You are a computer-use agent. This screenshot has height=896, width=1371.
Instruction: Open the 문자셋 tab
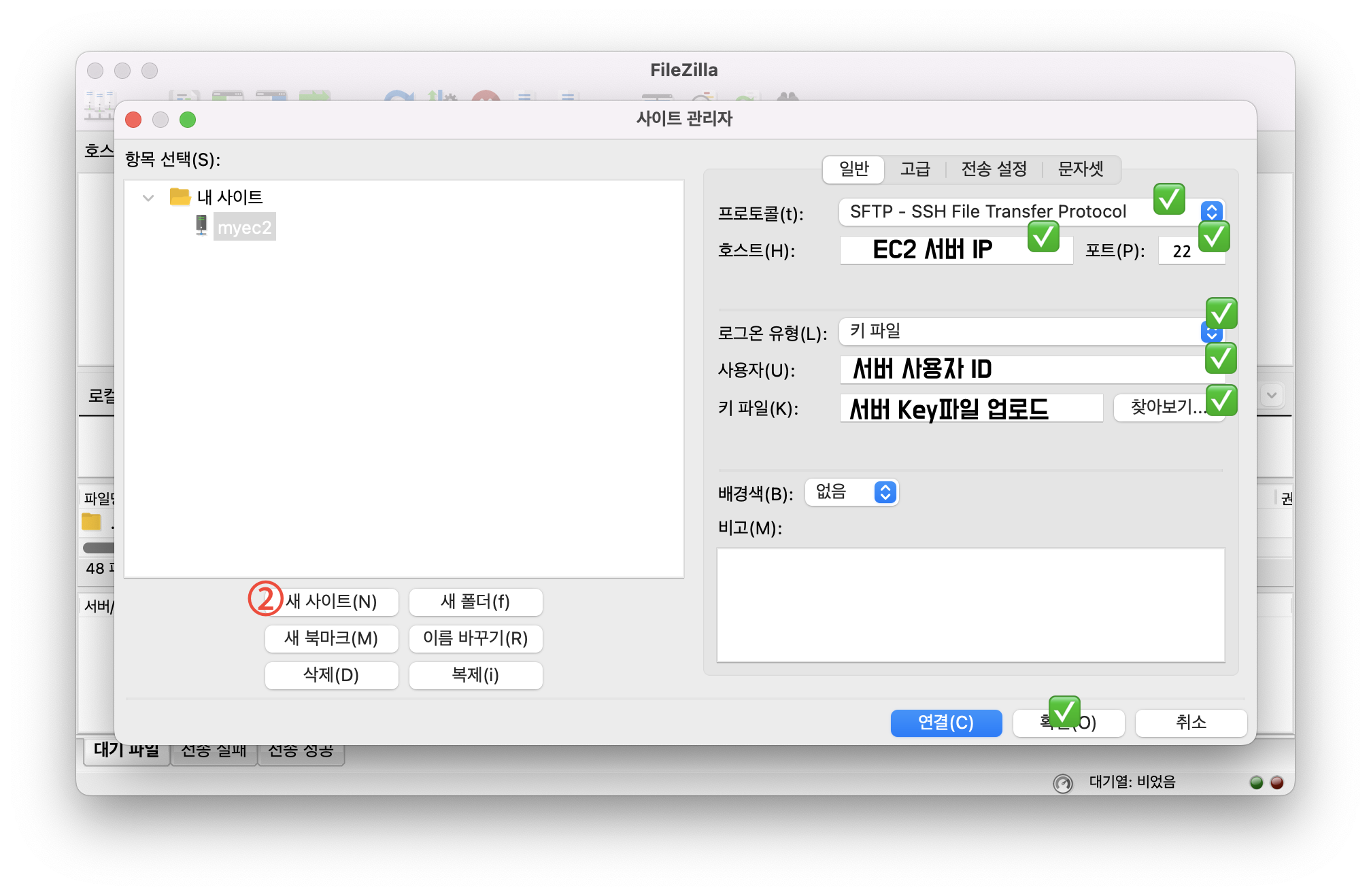(x=1081, y=169)
